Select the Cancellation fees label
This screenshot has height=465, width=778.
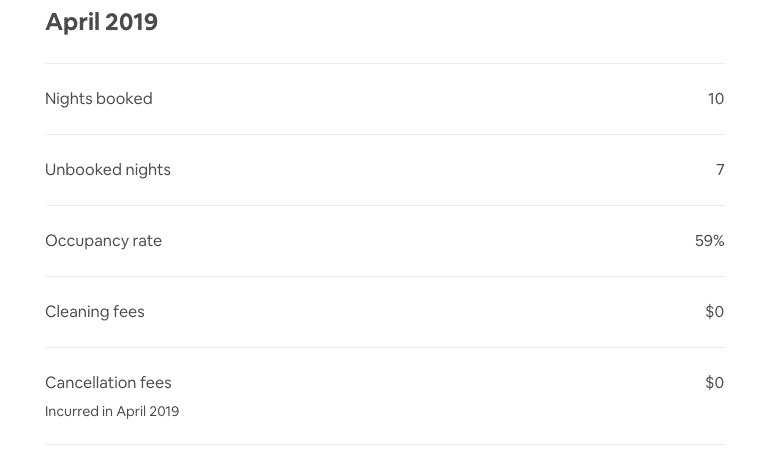click(x=108, y=383)
